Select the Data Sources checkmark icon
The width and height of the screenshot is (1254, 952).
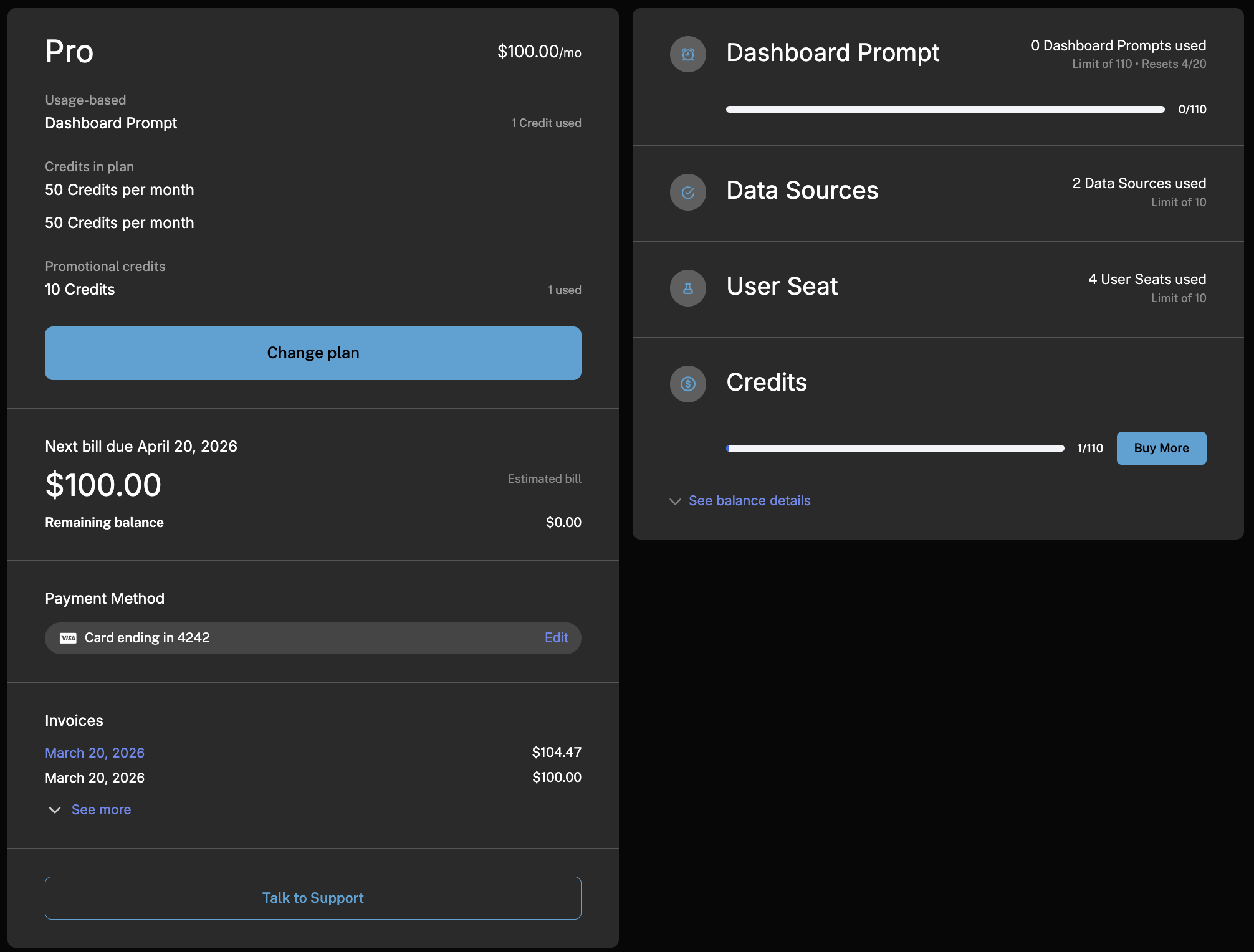687,192
